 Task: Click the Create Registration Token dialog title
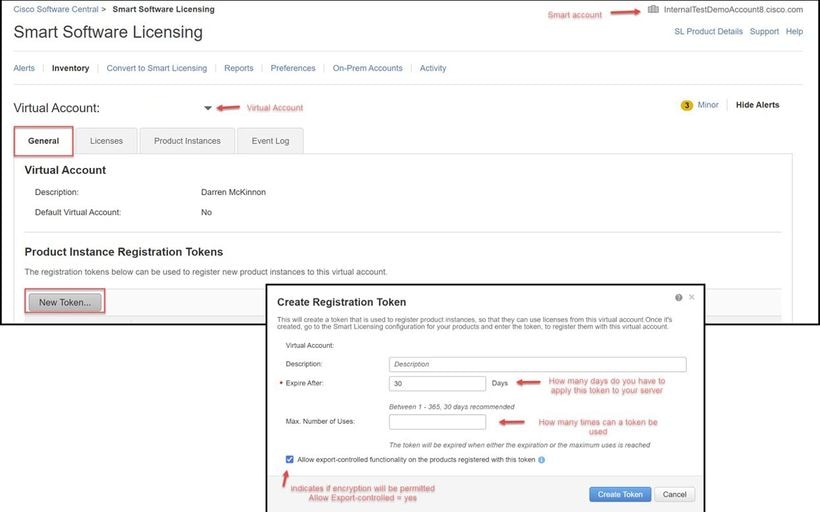341,302
